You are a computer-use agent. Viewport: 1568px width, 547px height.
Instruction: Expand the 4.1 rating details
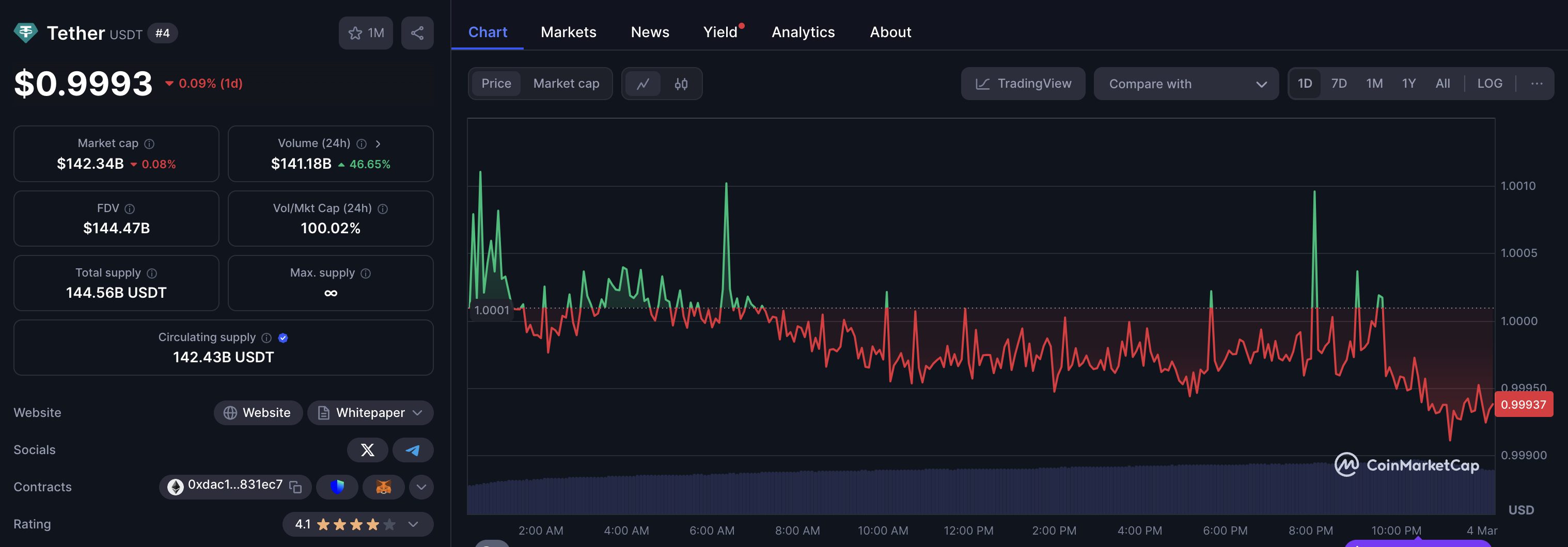pyautogui.click(x=358, y=524)
